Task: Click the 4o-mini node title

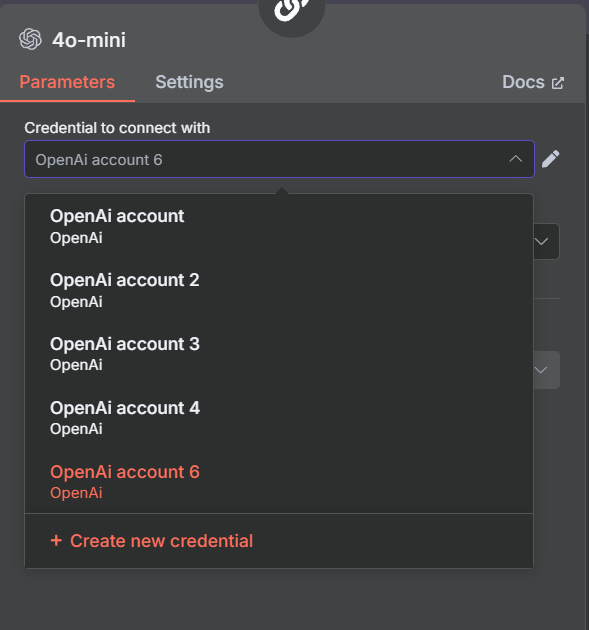Action: tap(89, 40)
